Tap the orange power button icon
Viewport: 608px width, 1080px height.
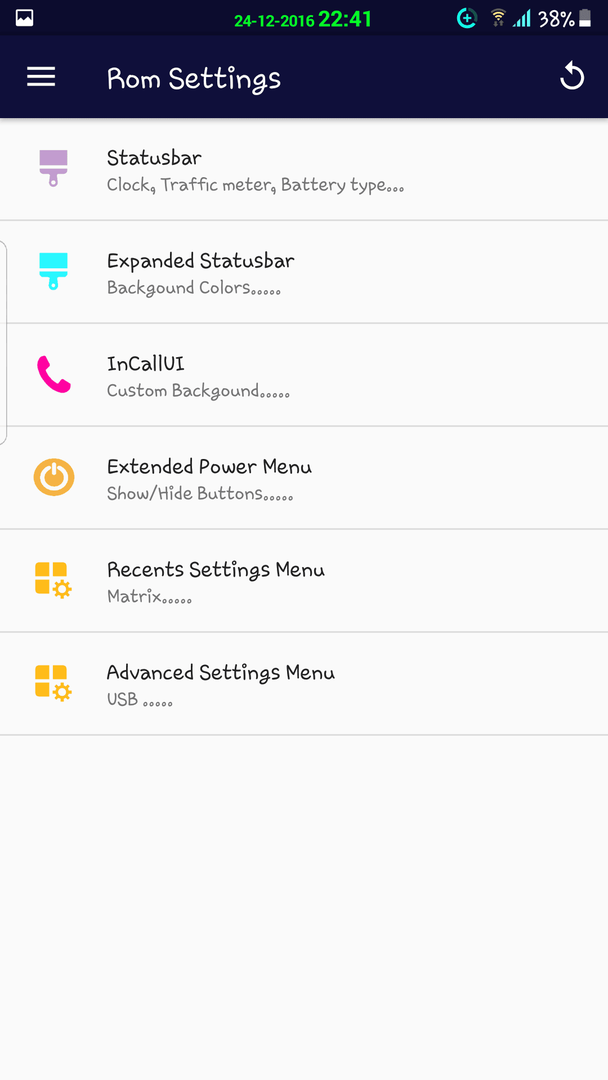pyautogui.click(x=54, y=477)
